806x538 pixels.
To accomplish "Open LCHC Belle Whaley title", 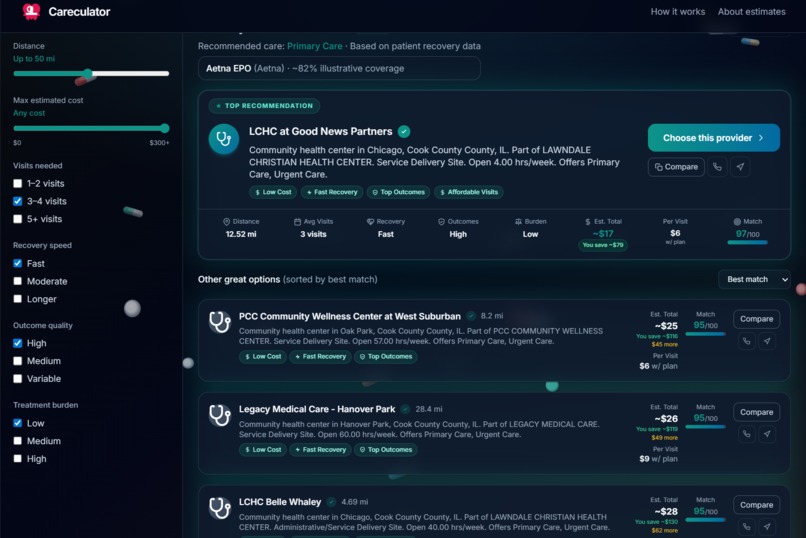I will coord(280,502).
